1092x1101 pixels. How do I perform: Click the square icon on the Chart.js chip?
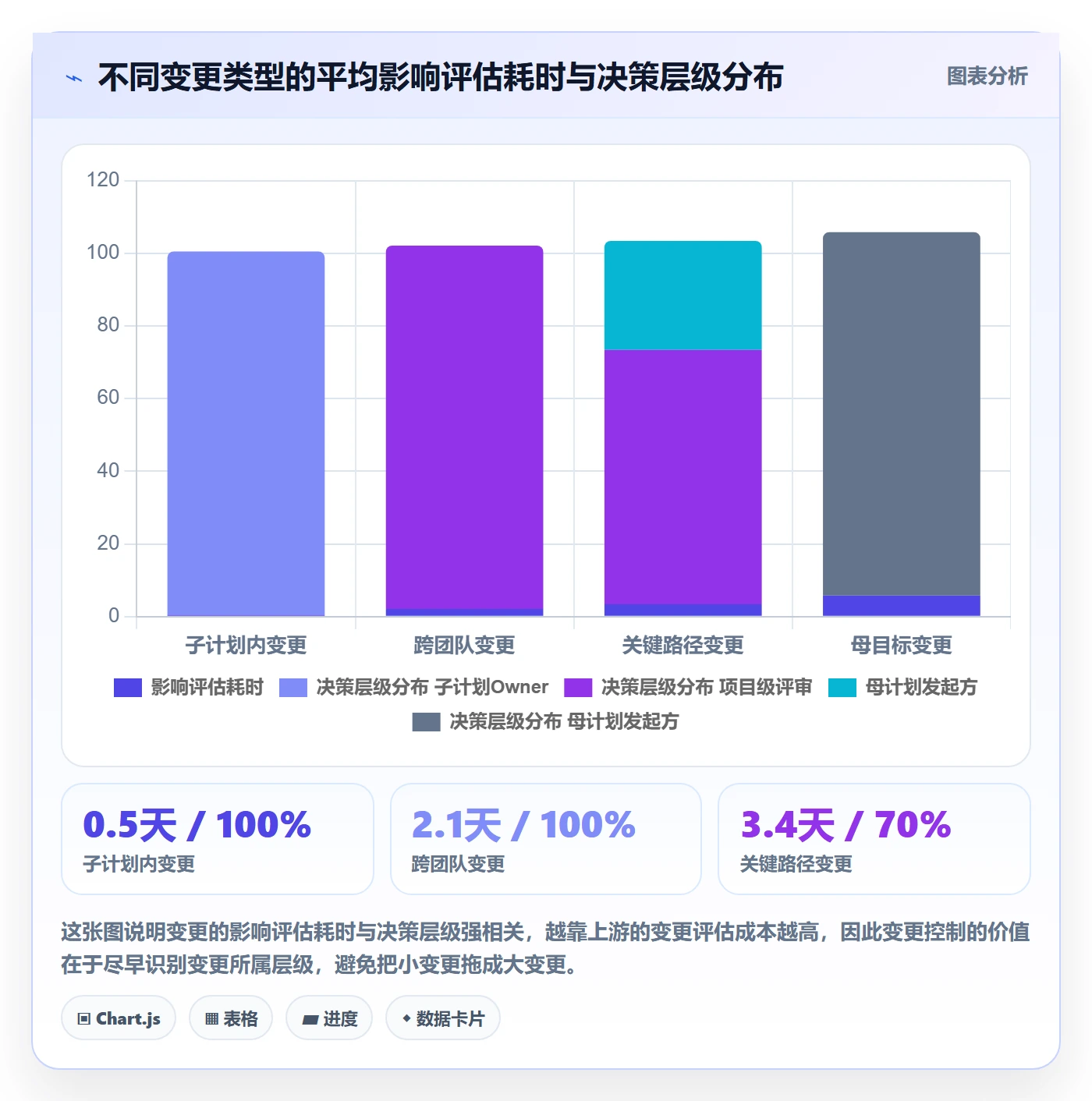[84, 1018]
